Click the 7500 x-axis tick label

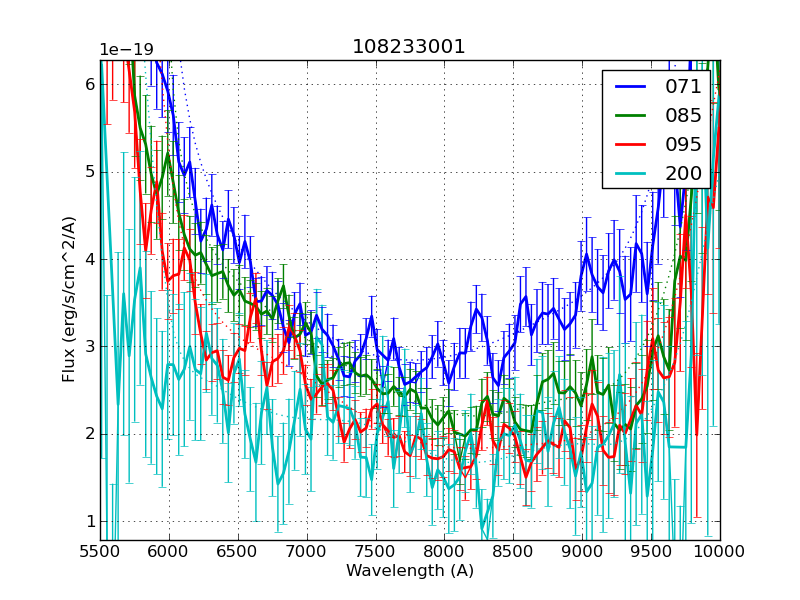375,551
